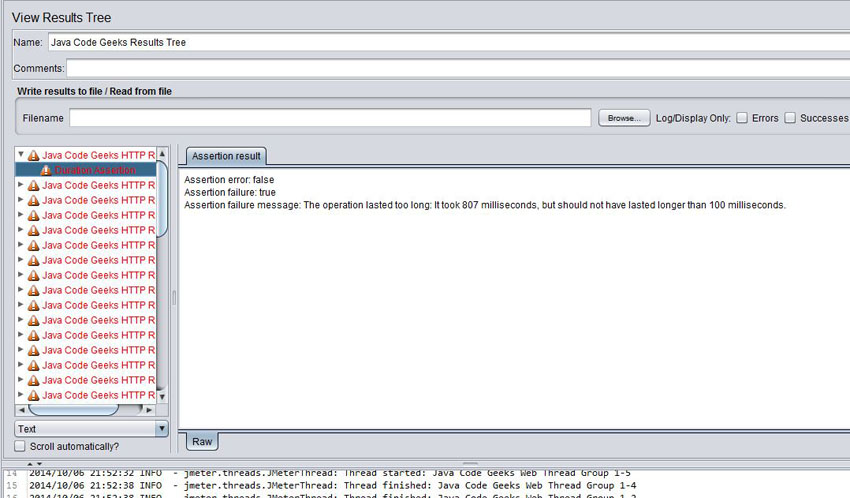Click the 'Assertion failure: true' text

(230, 192)
